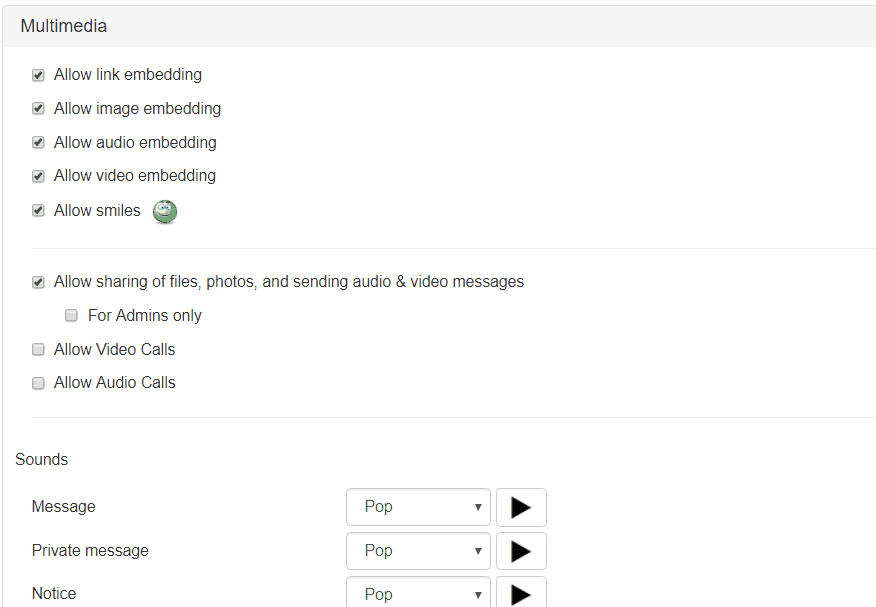The height and width of the screenshot is (607, 876).
Task: Click the Sounds section heading
Action: click(x=42, y=460)
